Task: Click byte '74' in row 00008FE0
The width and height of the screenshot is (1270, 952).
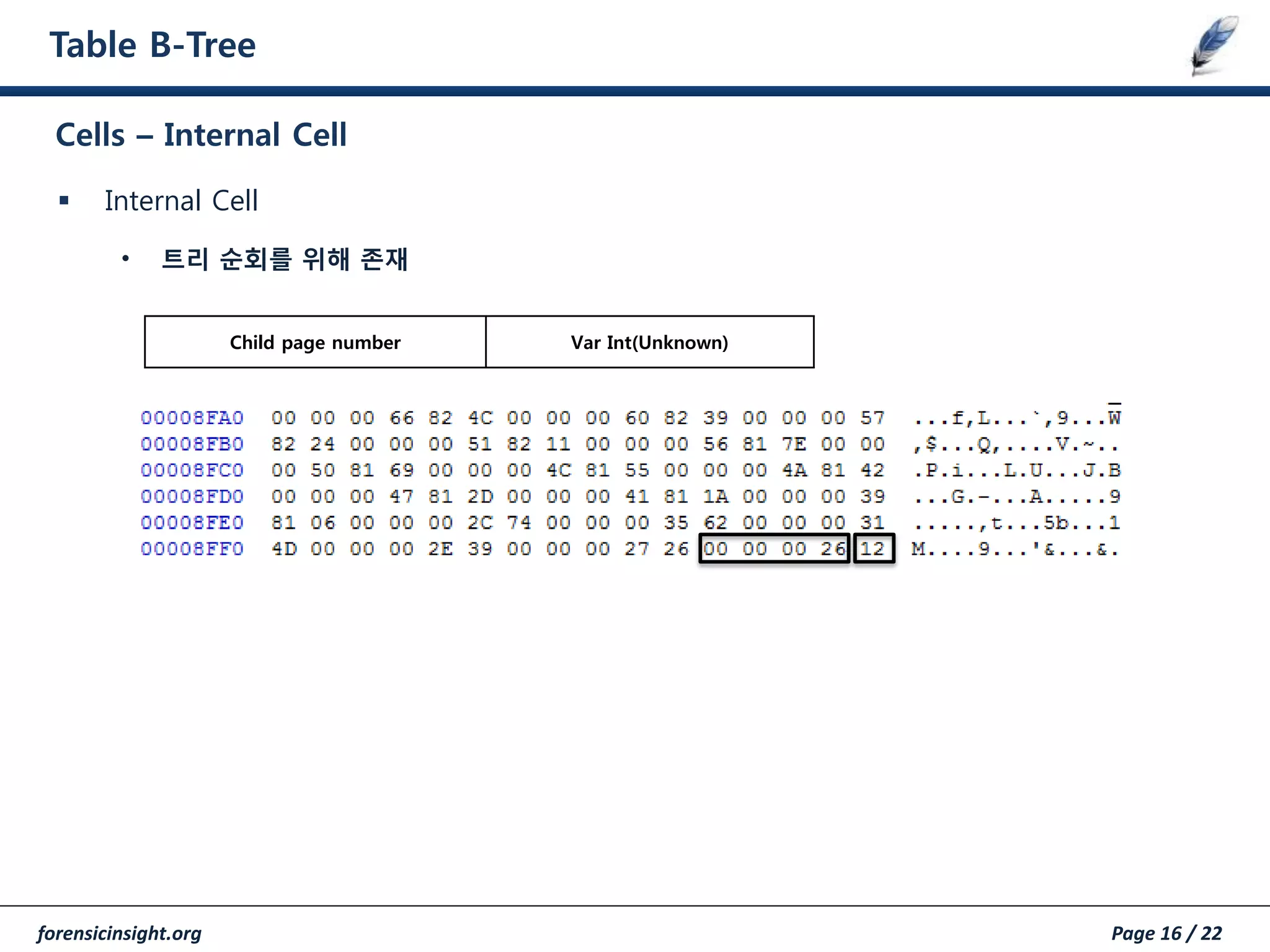Action: tap(519, 522)
